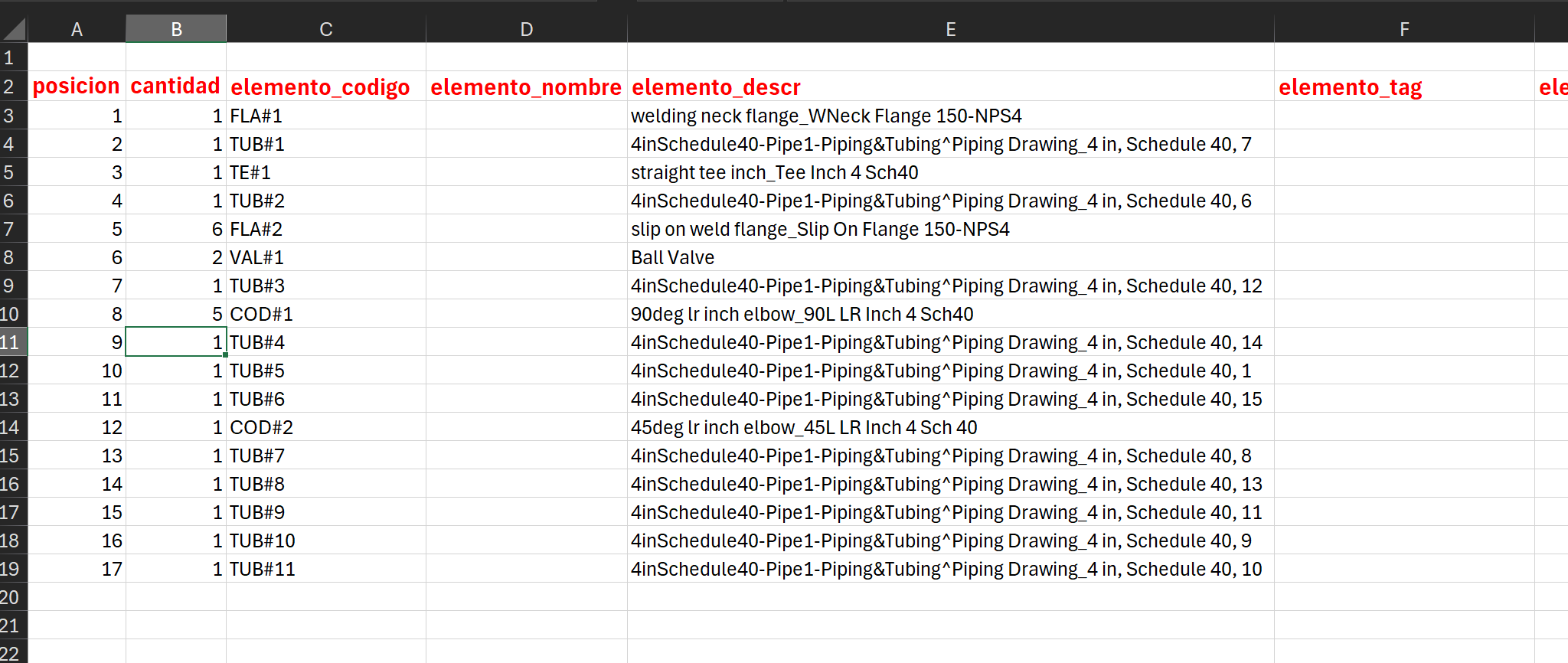Viewport: 1568px width, 663px height.
Task: Click the 'elemento_tag' header cell
Action: tap(1404, 87)
